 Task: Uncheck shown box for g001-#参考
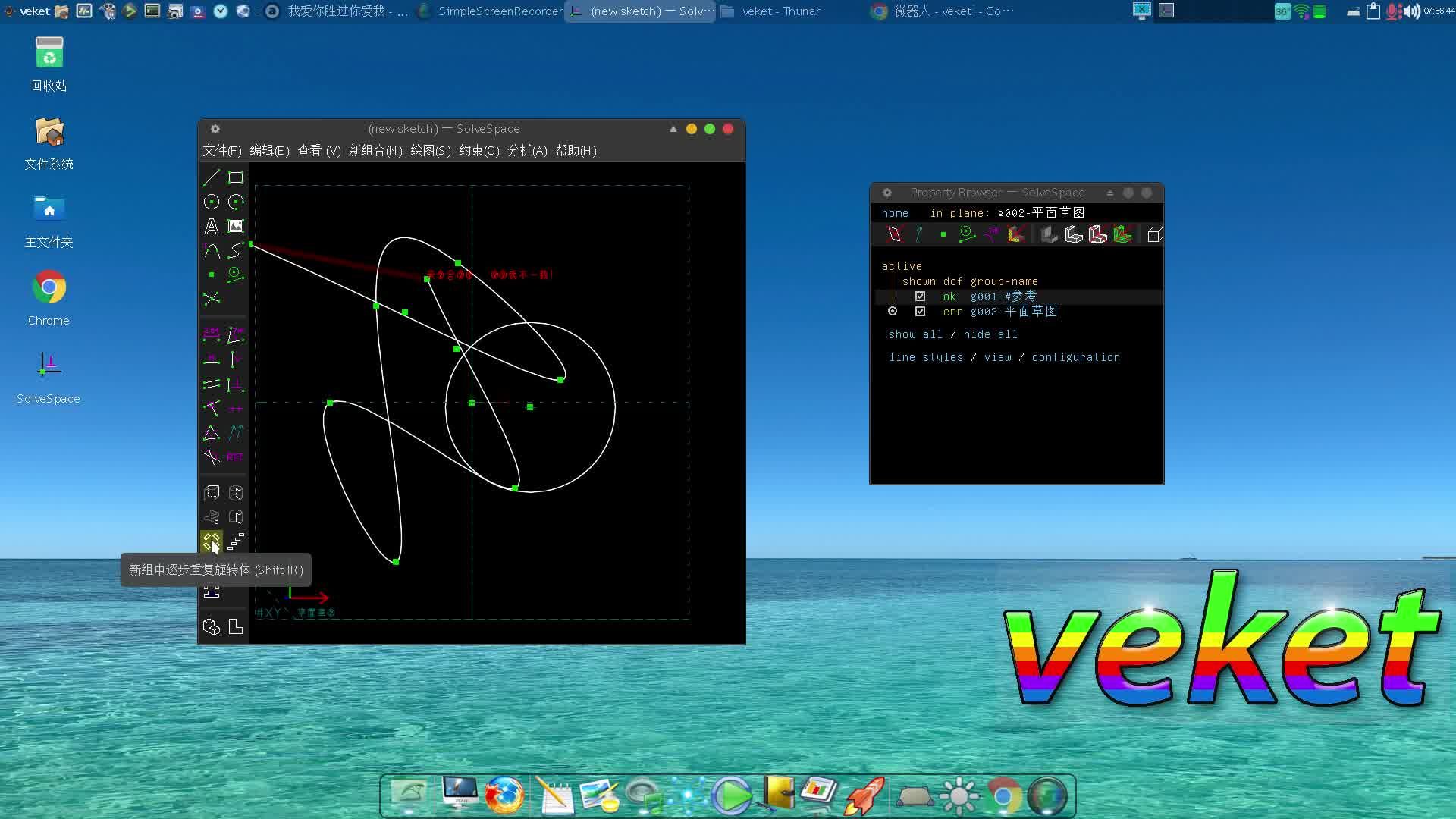pos(920,297)
